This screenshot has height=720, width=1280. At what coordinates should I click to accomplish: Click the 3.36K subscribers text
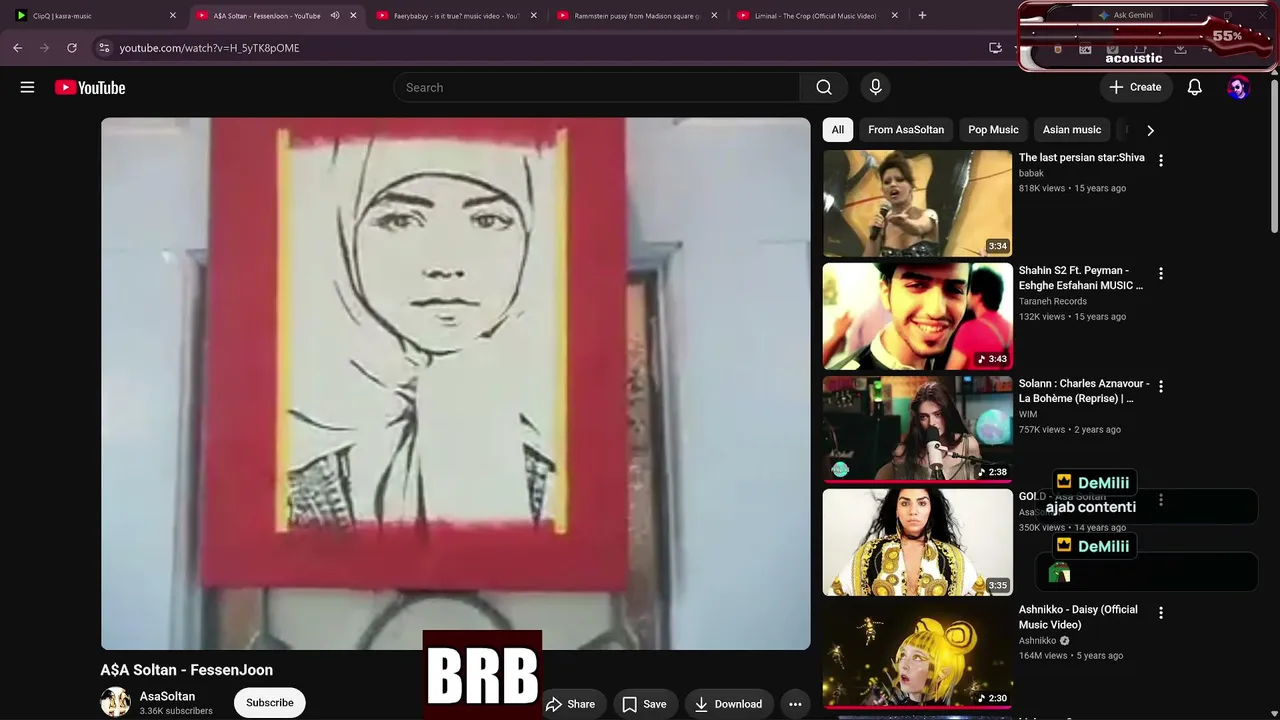176,711
